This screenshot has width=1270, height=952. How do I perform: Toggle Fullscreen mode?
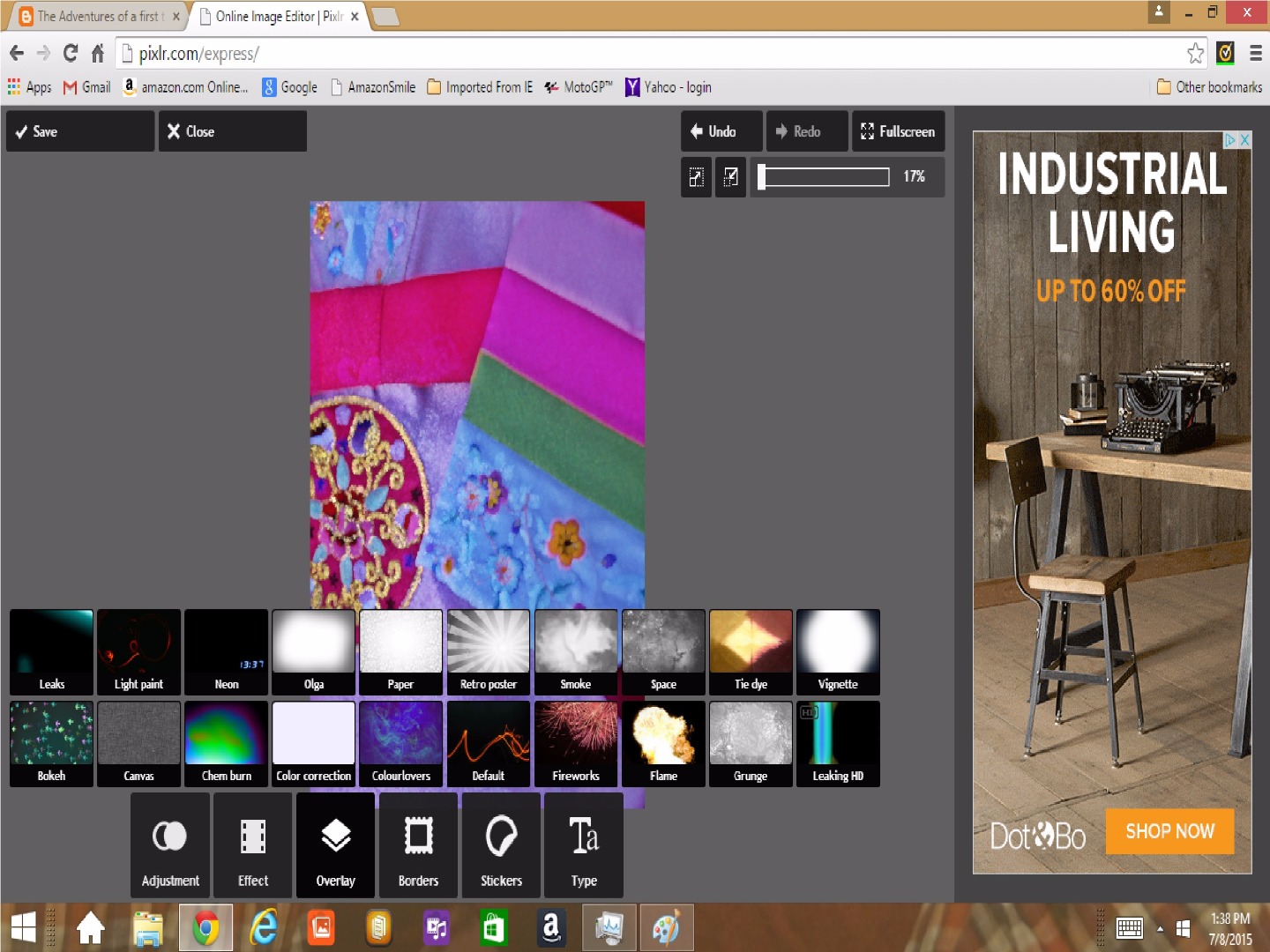coord(898,131)
